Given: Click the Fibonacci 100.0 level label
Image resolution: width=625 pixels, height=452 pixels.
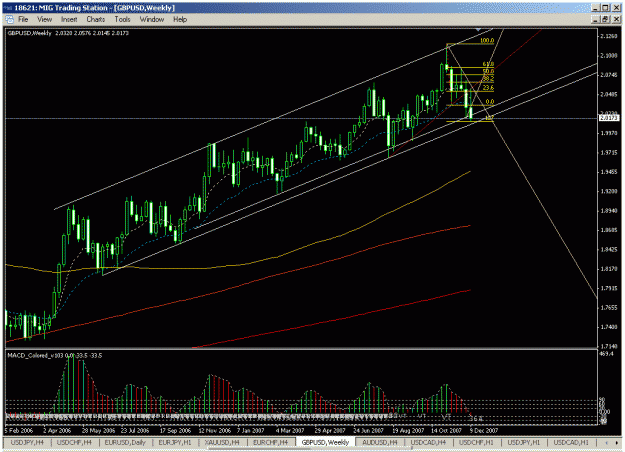Looking at the screenshot, I should point(487,41).
